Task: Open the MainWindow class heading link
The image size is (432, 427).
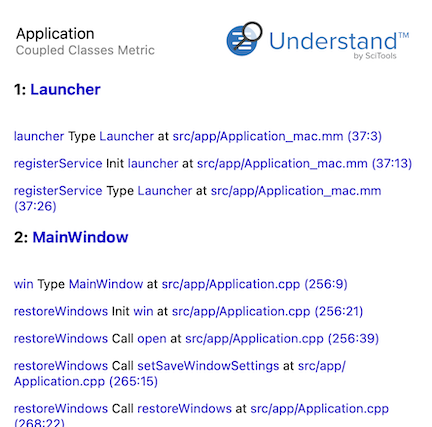Action: pyautogui.click(x=80, y=237)
